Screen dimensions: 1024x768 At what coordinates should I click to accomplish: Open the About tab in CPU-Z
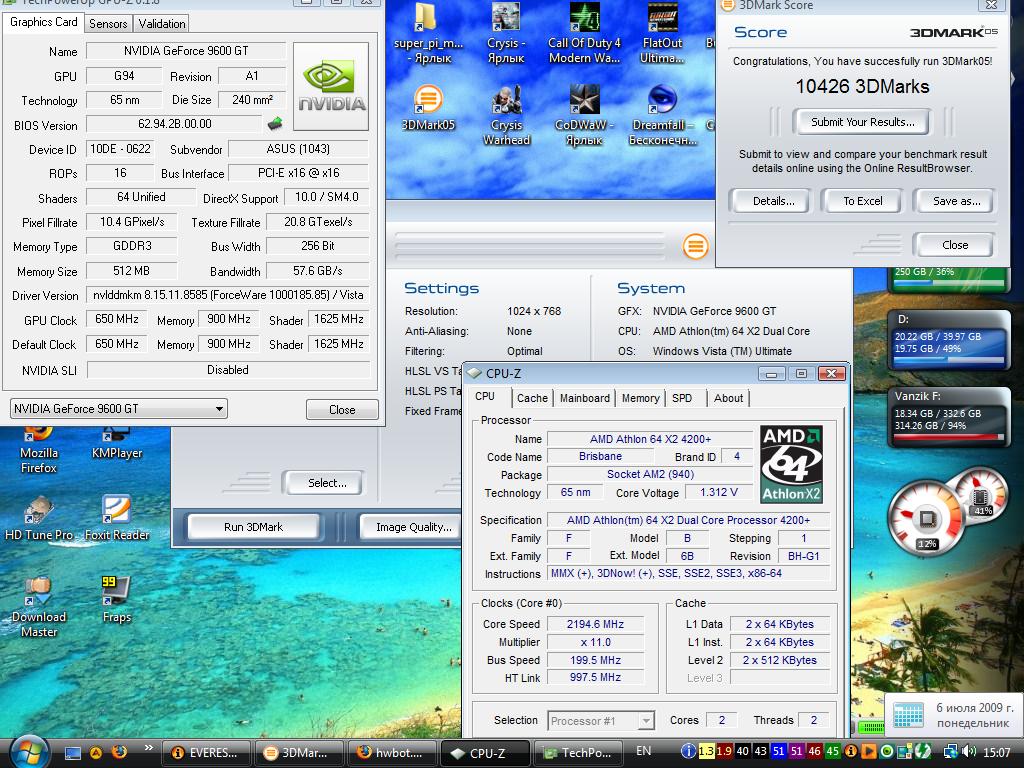[x=728, y=398]
